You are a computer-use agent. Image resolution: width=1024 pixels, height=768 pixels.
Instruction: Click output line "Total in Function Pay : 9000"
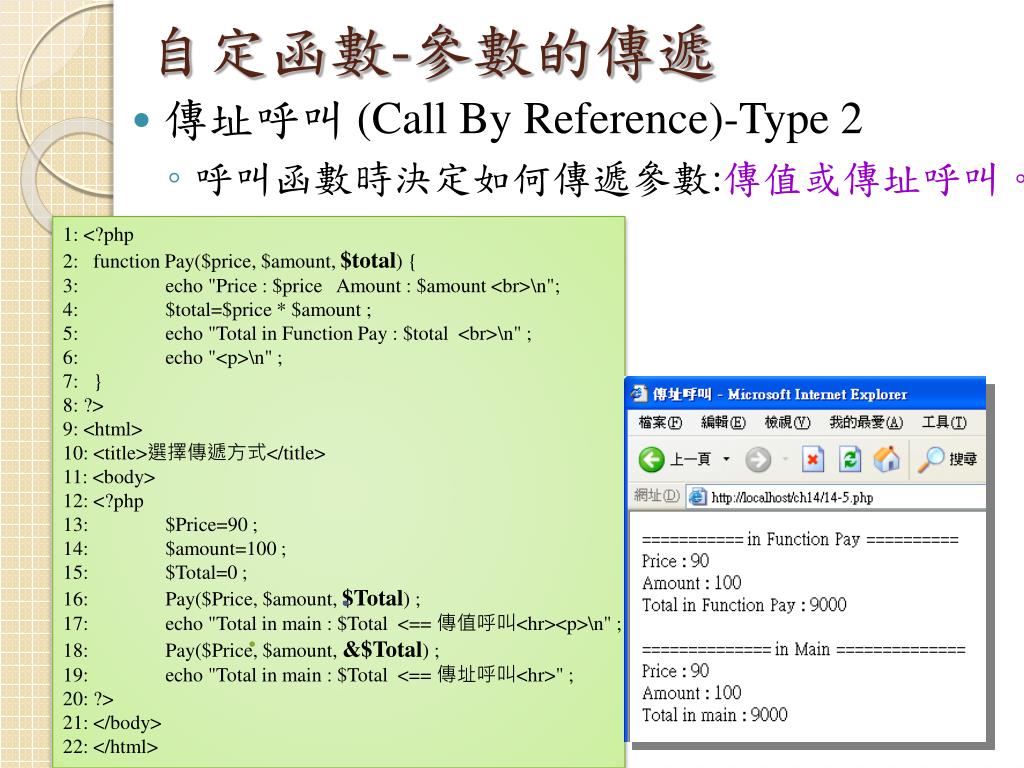(x=744, y=605)
